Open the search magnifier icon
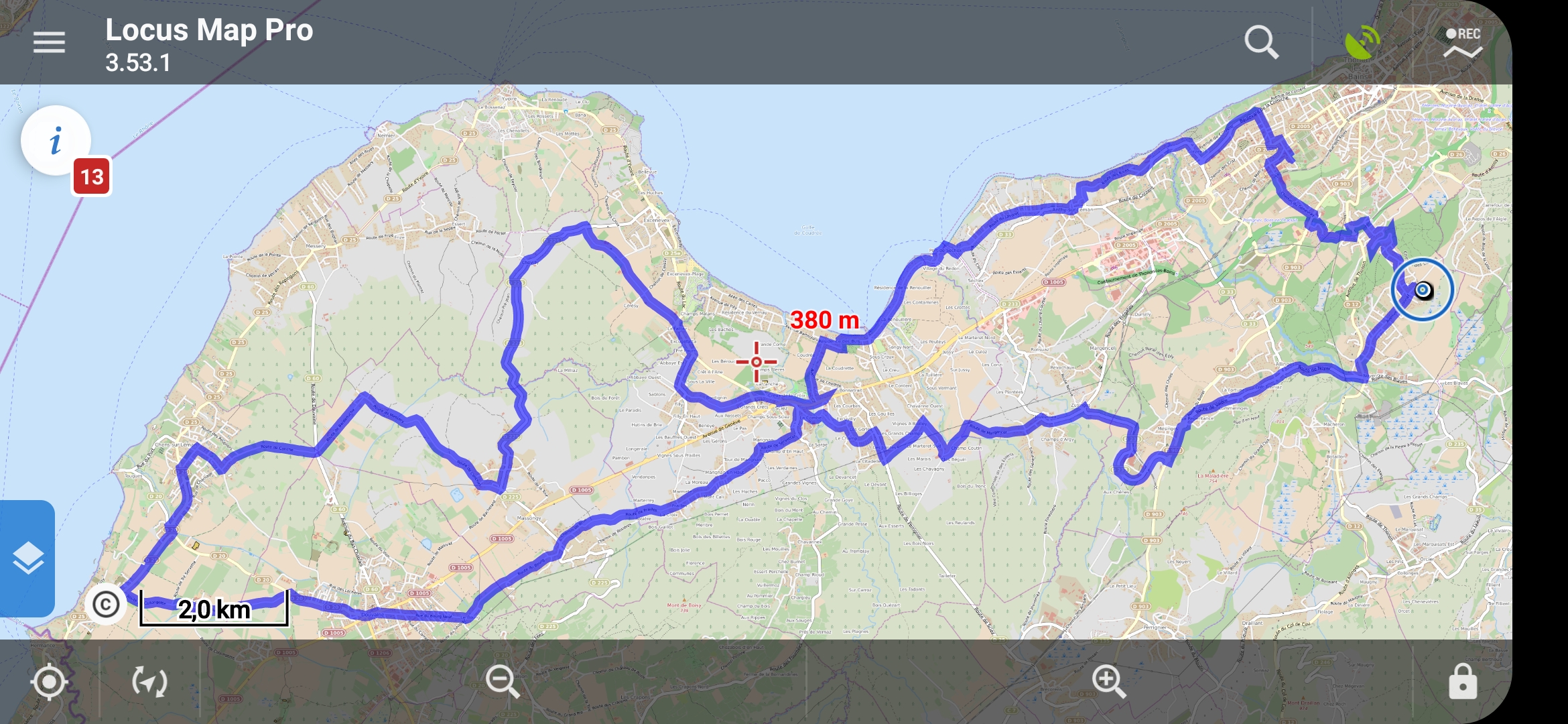Viewport: 1568px width, 724px height. pos(1261,42)
